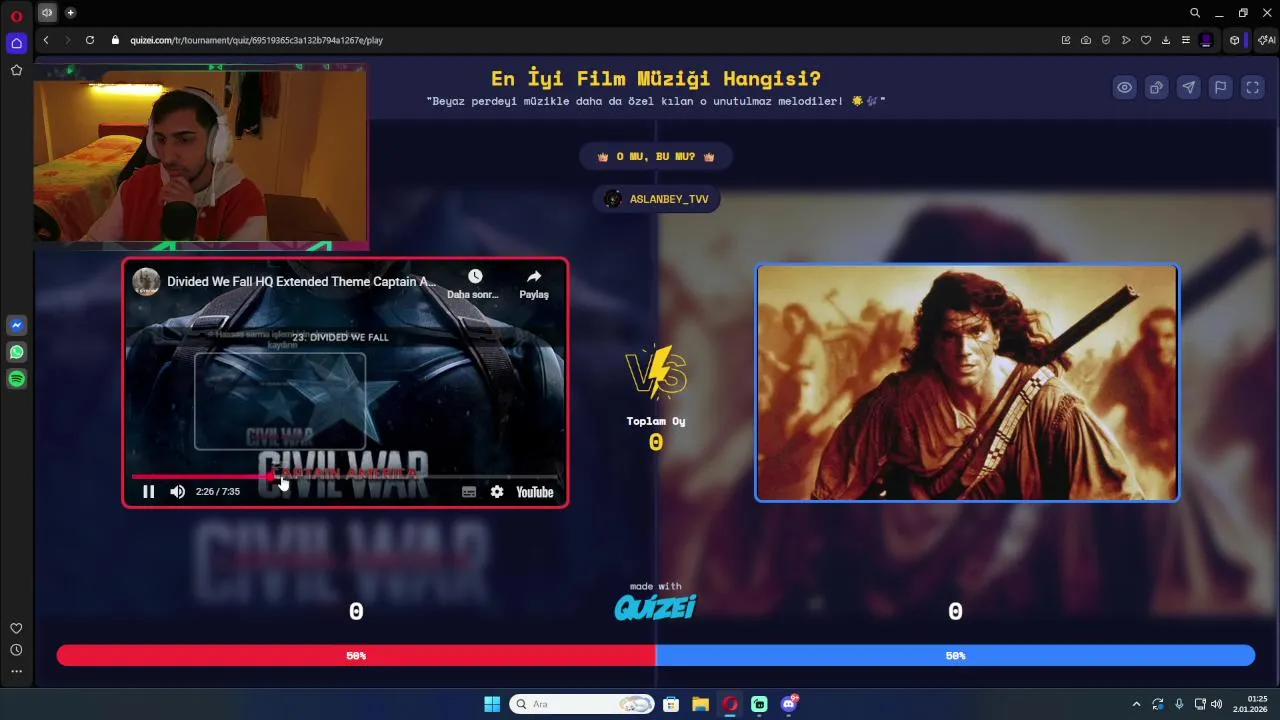Go back to previous page

(x=46, y=40)
